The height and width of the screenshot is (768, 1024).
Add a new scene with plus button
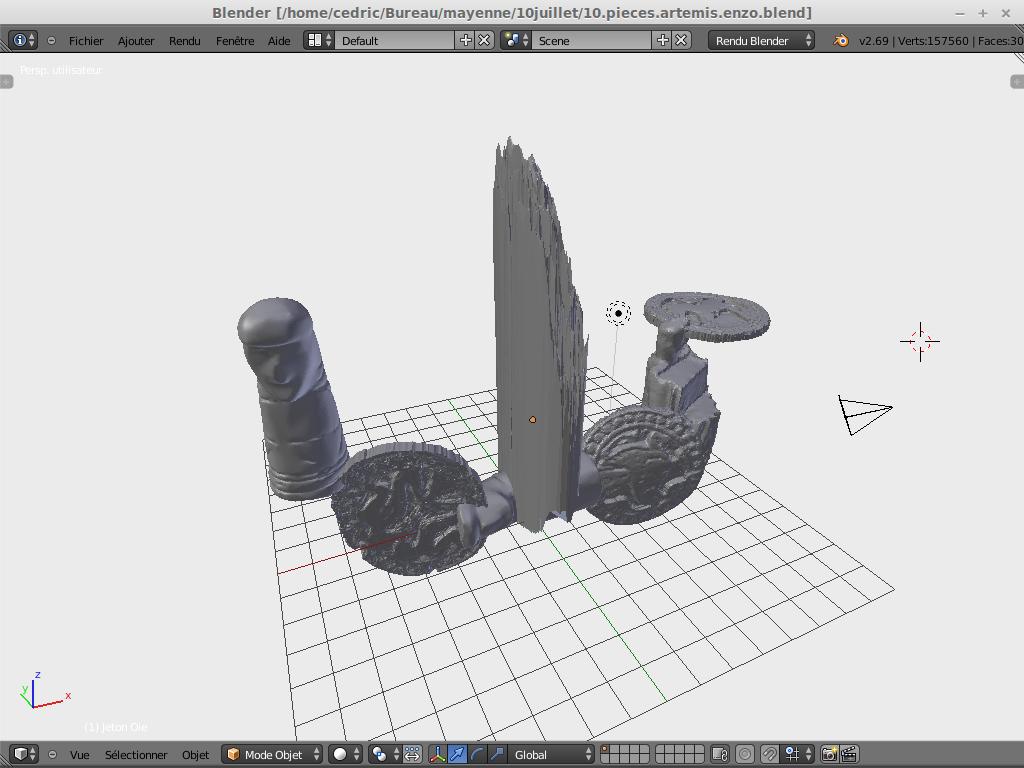pos(662,40)
